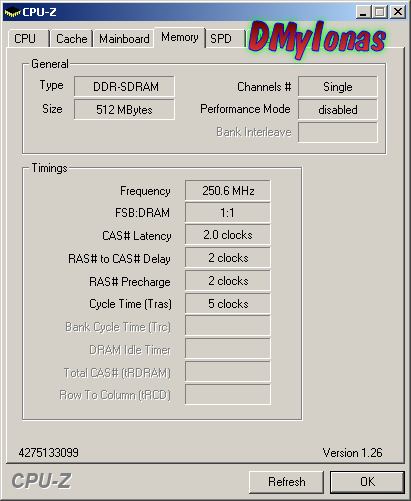Select the 1:1 FSB:DRAM ratio field

pos(228,213)
